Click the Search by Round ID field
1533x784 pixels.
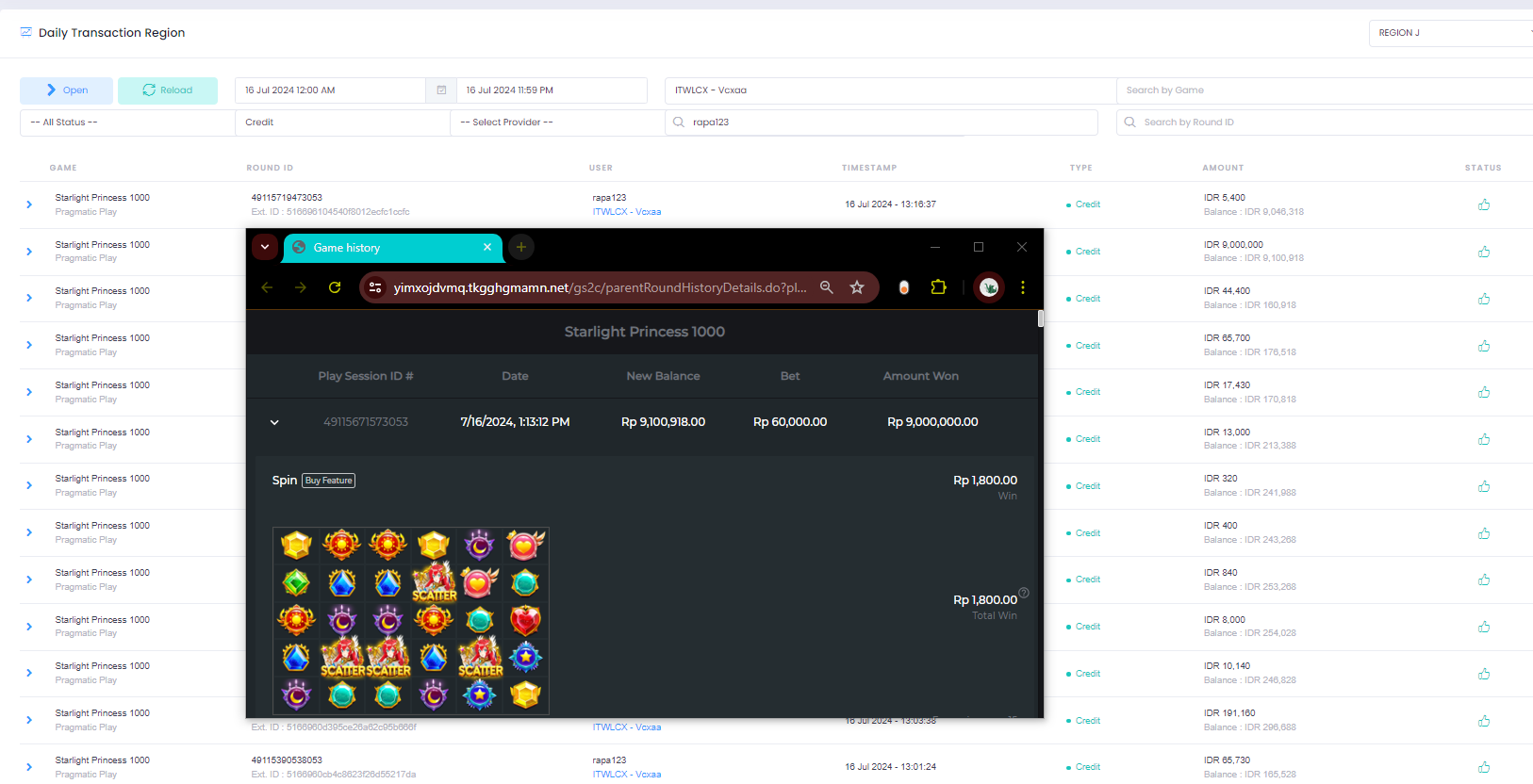pos(1325,122)
